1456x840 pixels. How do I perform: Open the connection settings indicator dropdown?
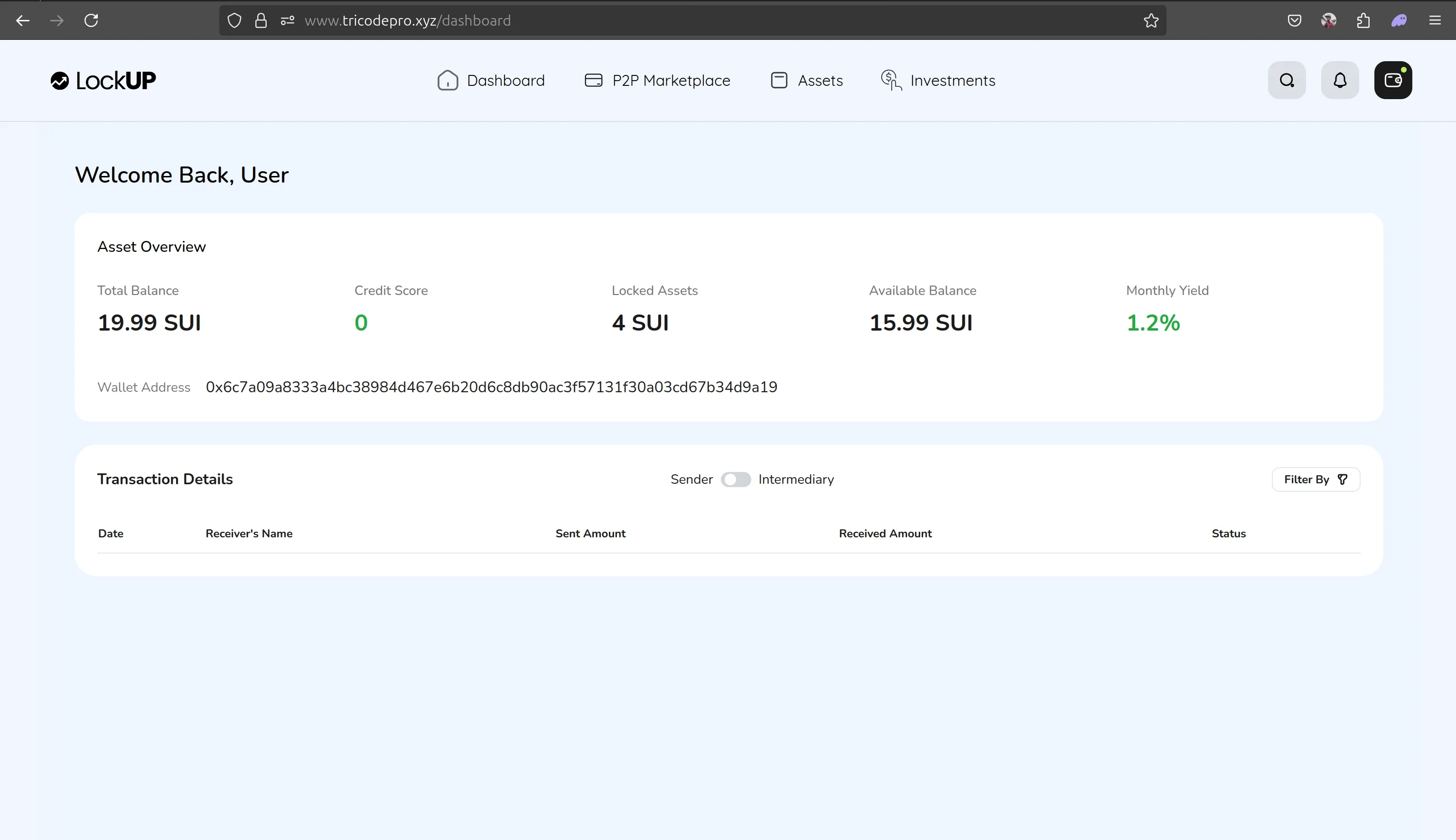(x=287, y=20)
